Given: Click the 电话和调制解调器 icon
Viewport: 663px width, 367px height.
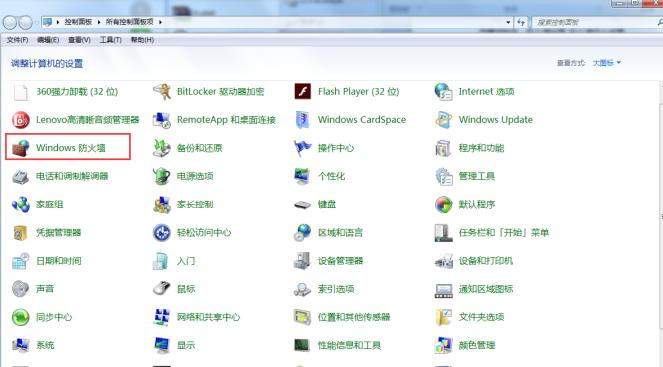Looking at the screenshot, I should pyautogui.click(x=20, y=176).
